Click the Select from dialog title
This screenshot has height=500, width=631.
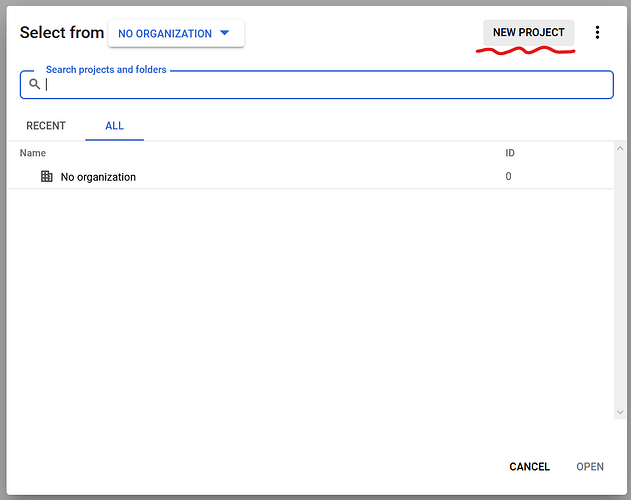62,33
